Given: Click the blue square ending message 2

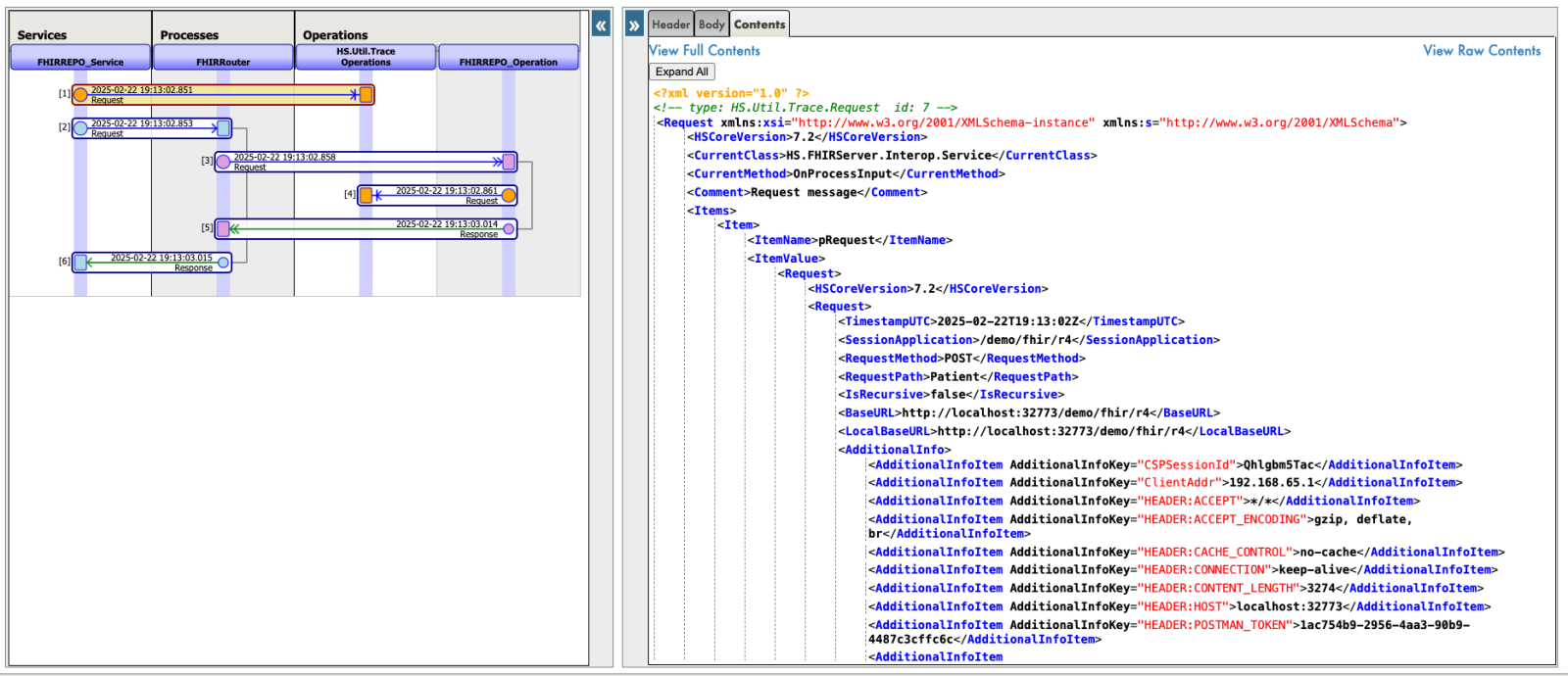Looking at the screenshot, I should tap(223, 128).
